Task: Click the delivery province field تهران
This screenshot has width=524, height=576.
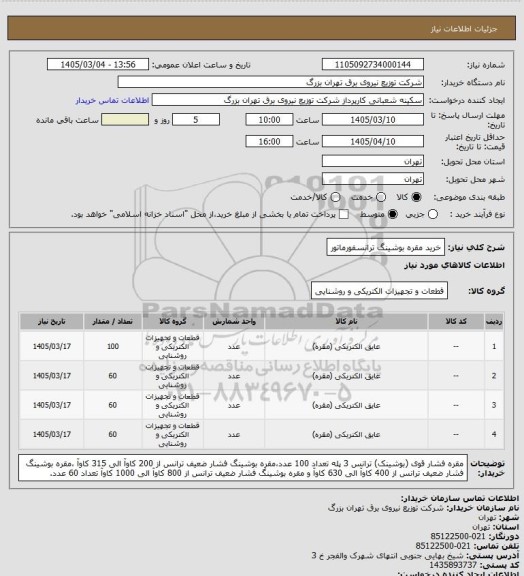Action: [373, 161]
